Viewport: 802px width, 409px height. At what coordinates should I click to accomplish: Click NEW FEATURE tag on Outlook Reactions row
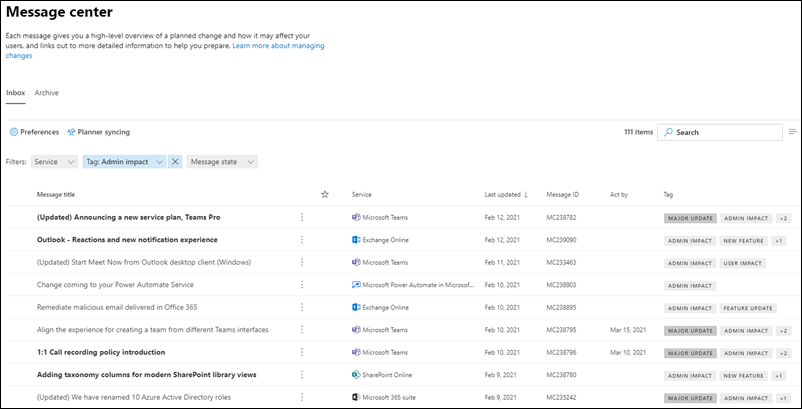744,241
